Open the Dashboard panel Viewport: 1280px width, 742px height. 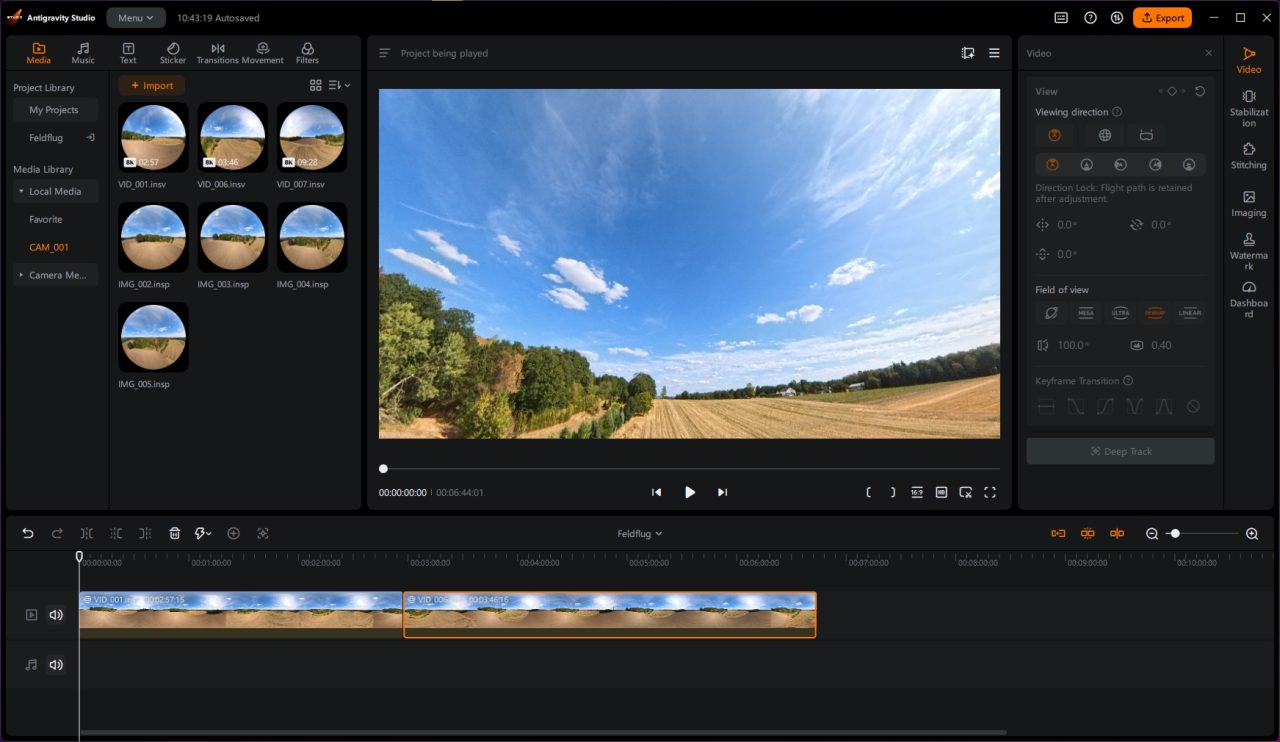pyautogui.click(x=1249, y=300)
